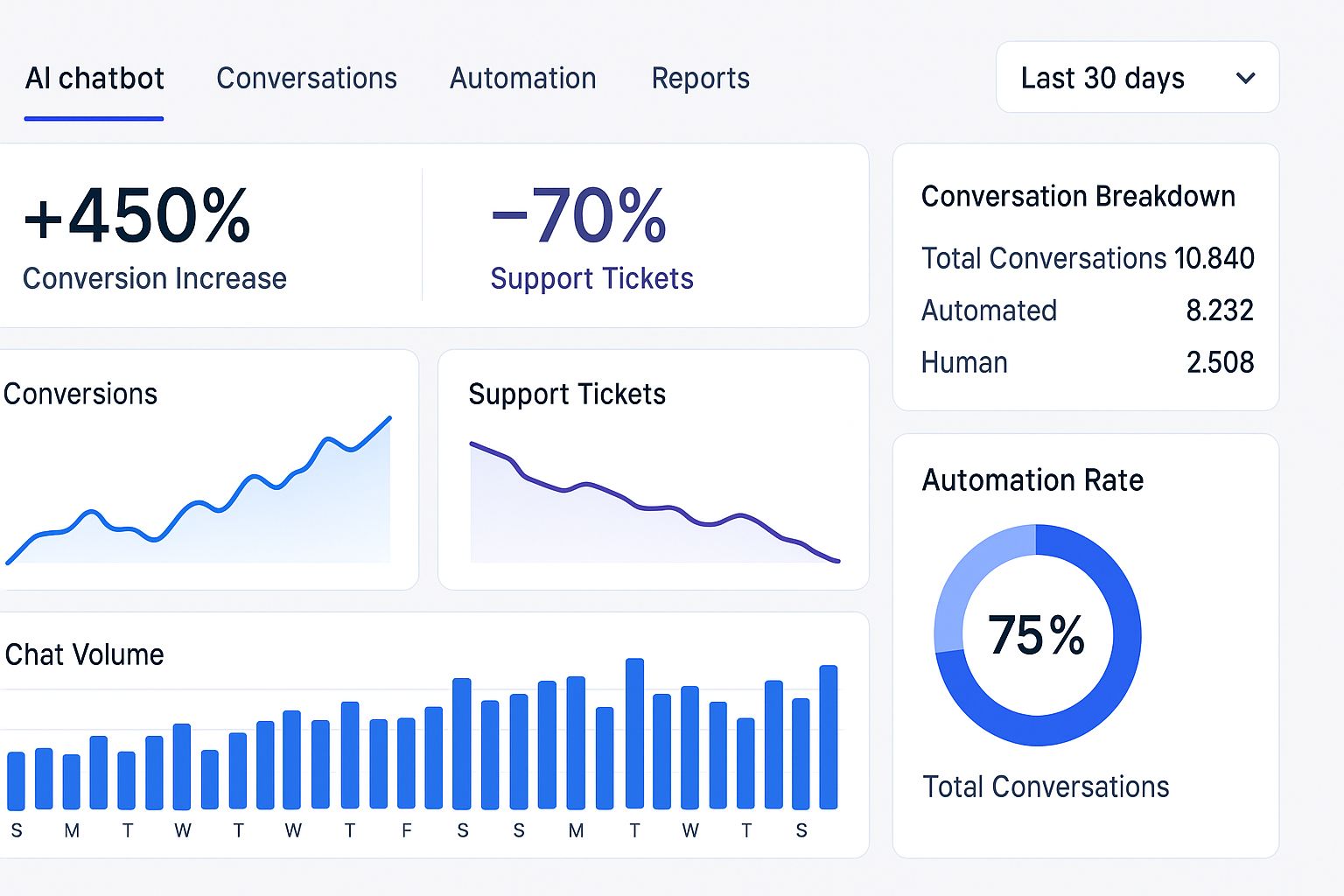Select the Total Conversations 10.840 row
Image resolution: width=1344 pixels, height=896 pixels.
point(1087,258)
